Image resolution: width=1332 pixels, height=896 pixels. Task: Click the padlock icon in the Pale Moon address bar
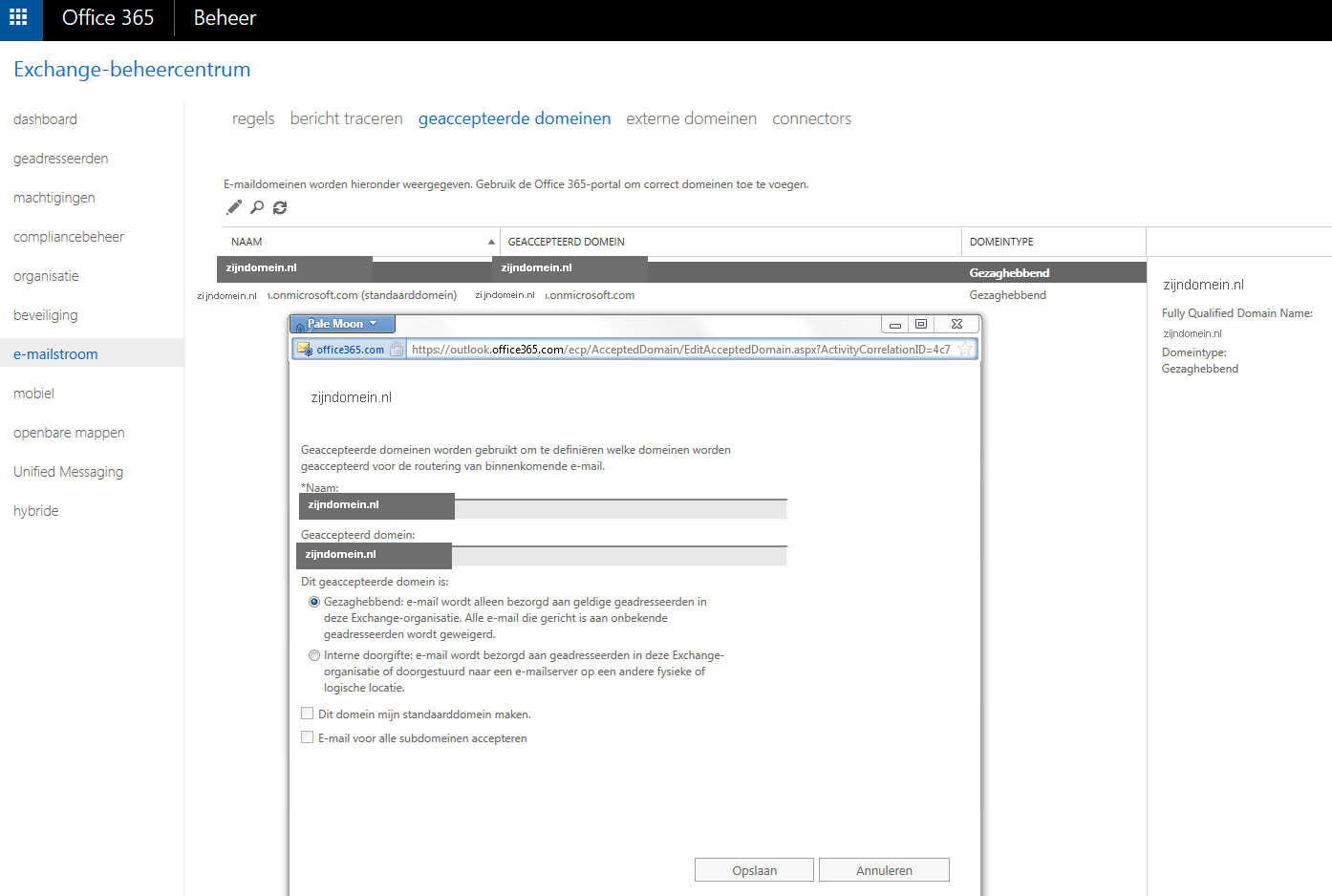click(397, 350)
